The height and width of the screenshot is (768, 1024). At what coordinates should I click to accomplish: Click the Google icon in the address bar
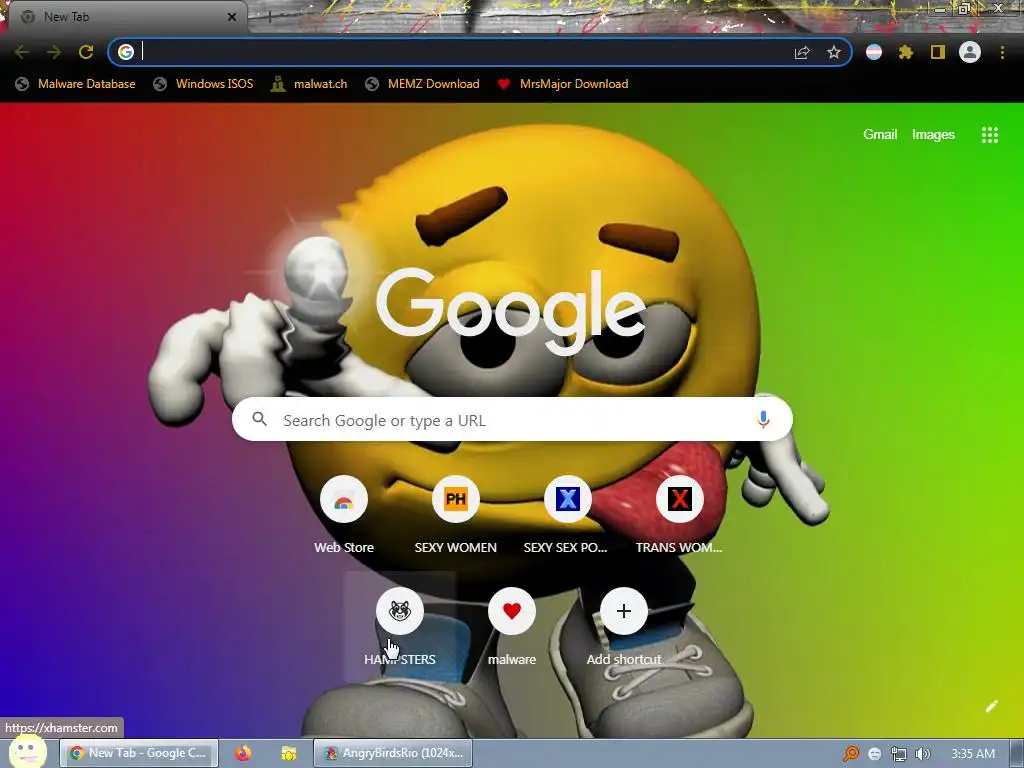[x=125, y=52]
